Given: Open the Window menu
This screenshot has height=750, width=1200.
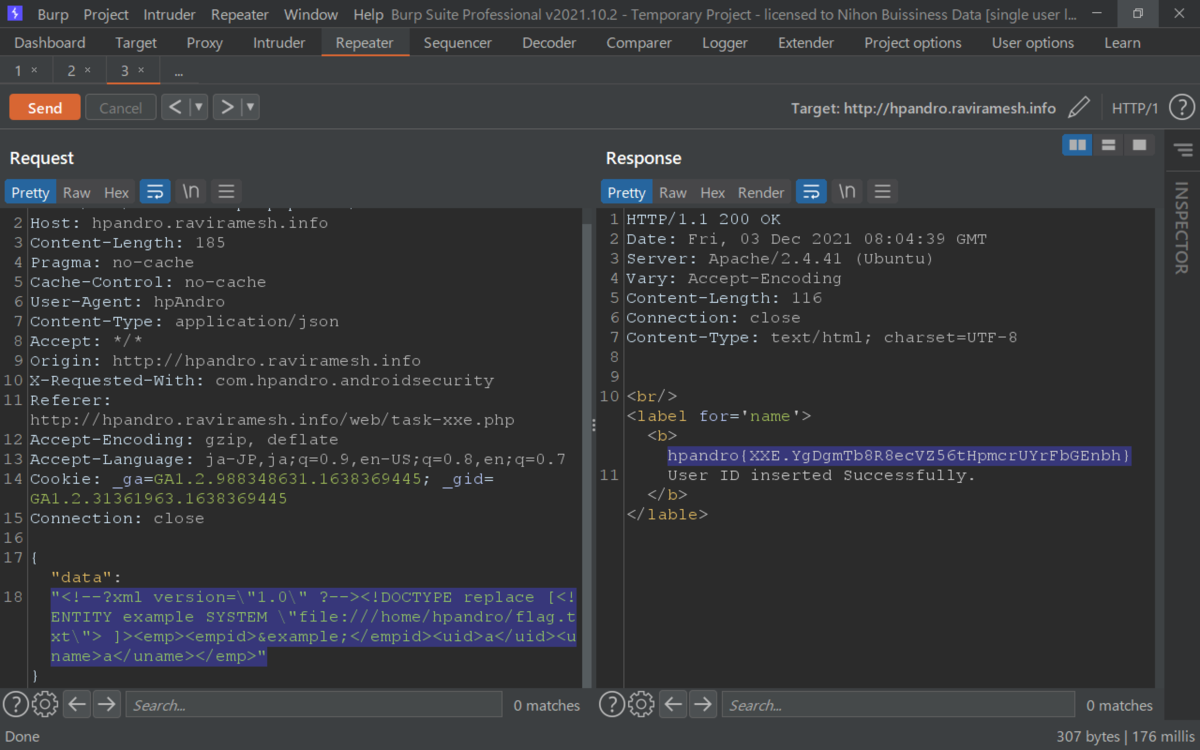Looking at the screenshot, I should [311, 15].
